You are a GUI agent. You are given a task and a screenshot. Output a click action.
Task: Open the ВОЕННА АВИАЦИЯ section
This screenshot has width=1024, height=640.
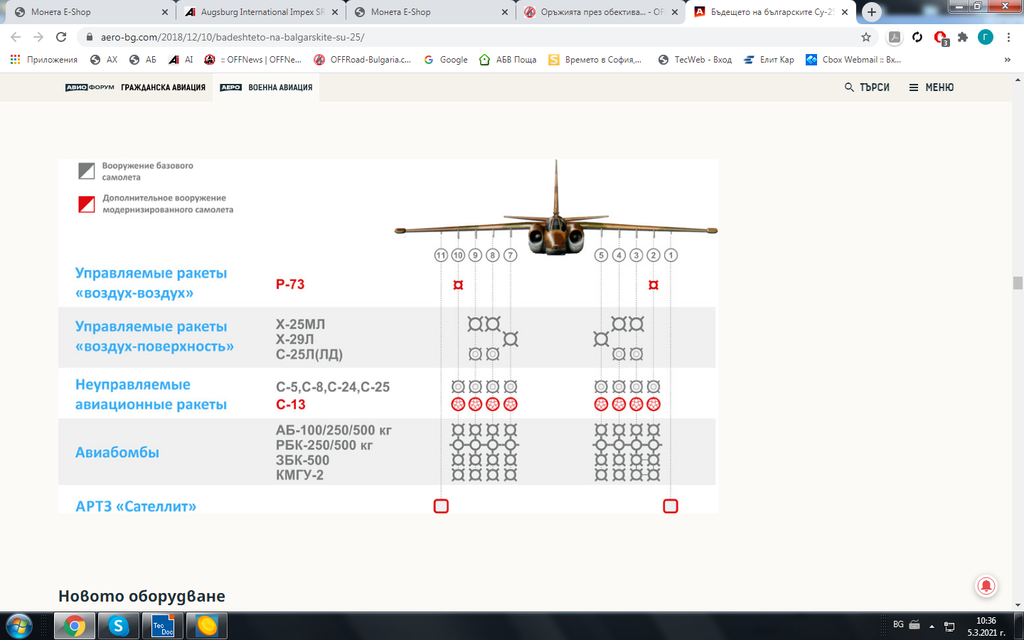[266, 87]
